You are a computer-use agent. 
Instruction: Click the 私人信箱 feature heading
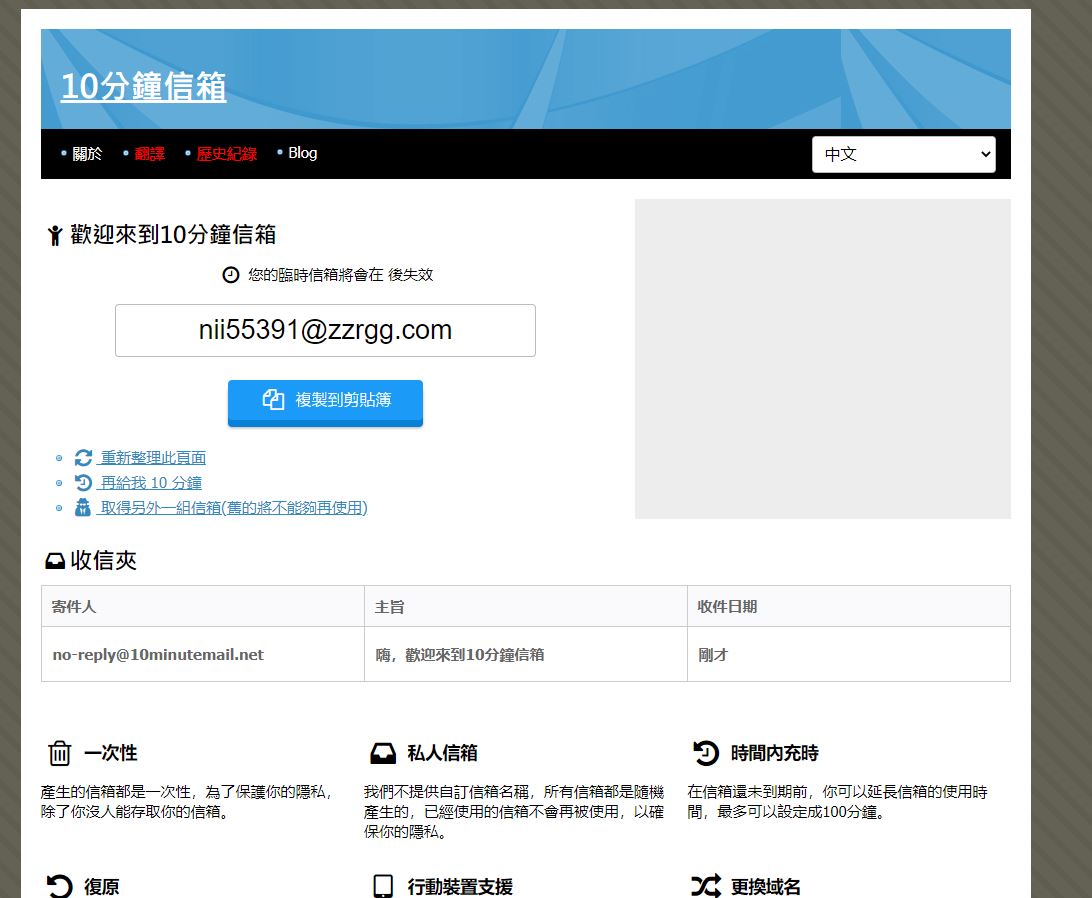(x=442, y=753)
